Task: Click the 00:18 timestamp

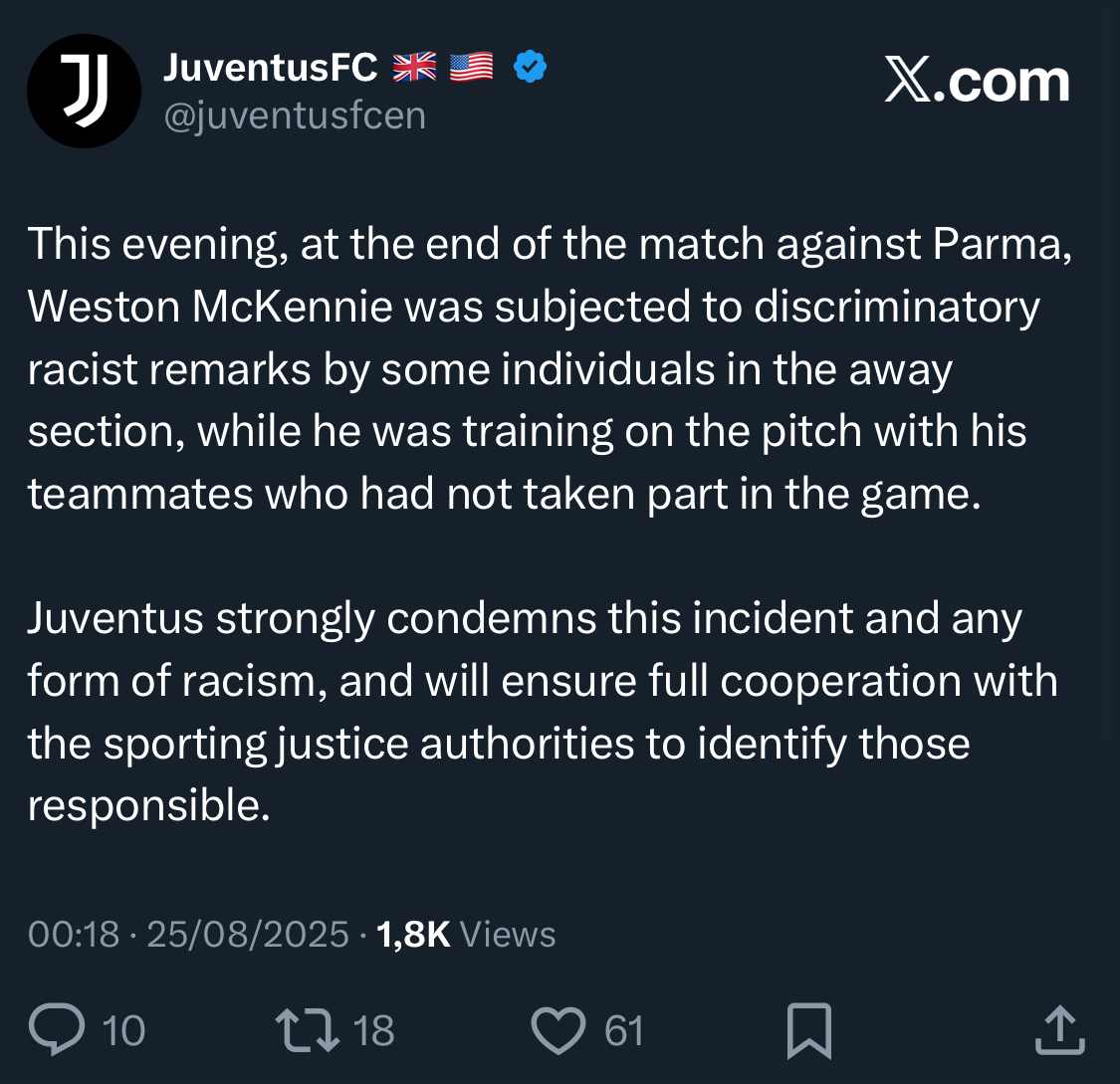Action: (74, 935)
